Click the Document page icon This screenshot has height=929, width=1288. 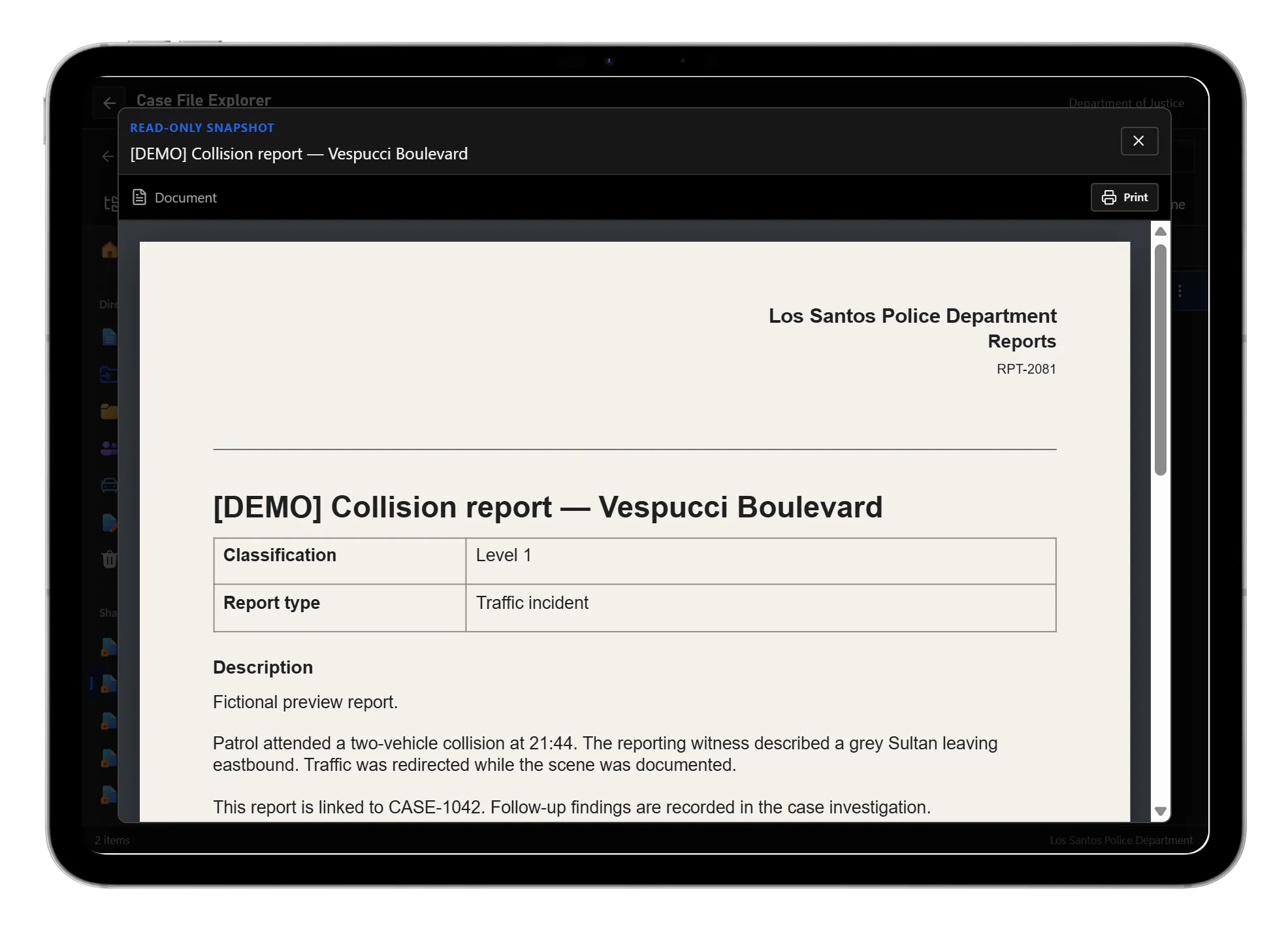point(139,197)
